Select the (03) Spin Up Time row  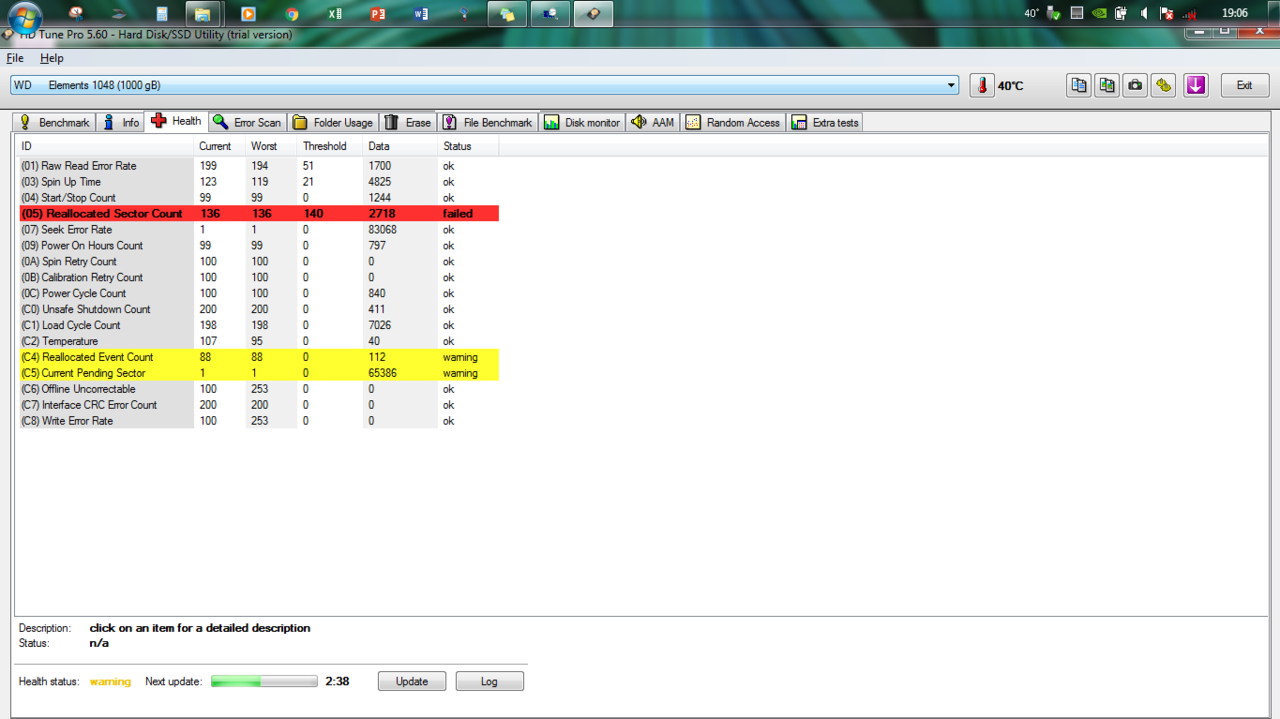pyautogui.click(x=258, y=182)
